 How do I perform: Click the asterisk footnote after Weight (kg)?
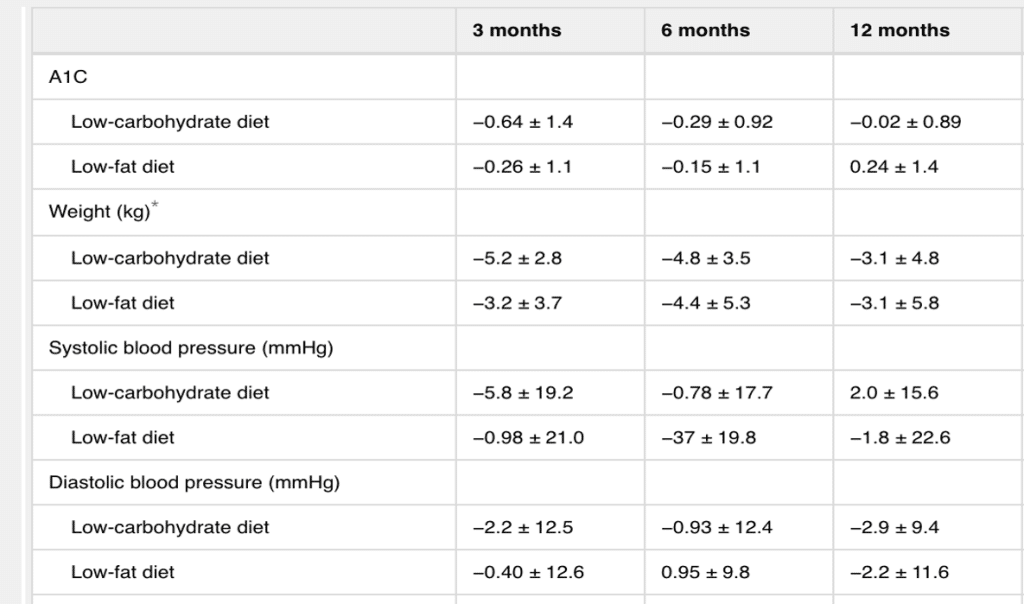point(155,206)
